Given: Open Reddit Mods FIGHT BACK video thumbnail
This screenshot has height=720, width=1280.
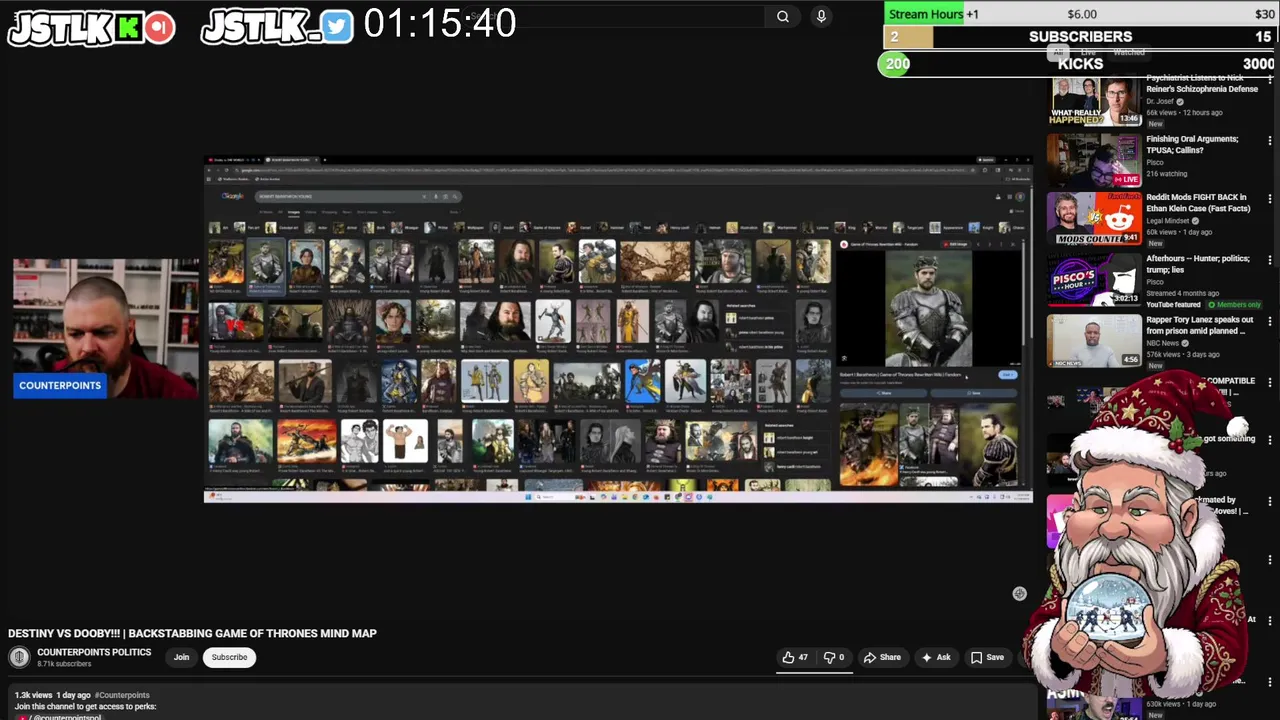Looking at the screenshot, I should tap(1094, 219).
